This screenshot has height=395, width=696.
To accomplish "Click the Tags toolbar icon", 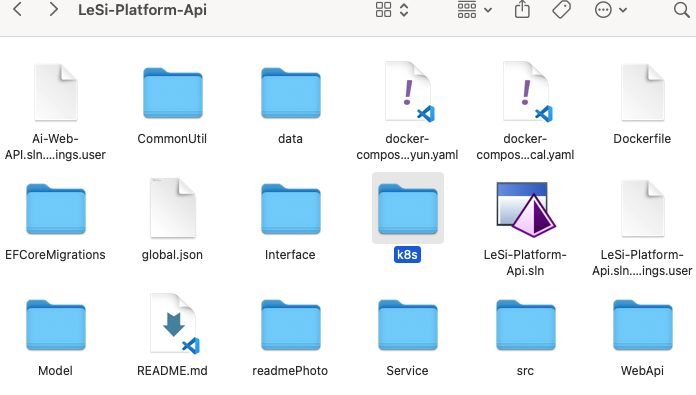I will pyautogui.click(x=562, y=9).
